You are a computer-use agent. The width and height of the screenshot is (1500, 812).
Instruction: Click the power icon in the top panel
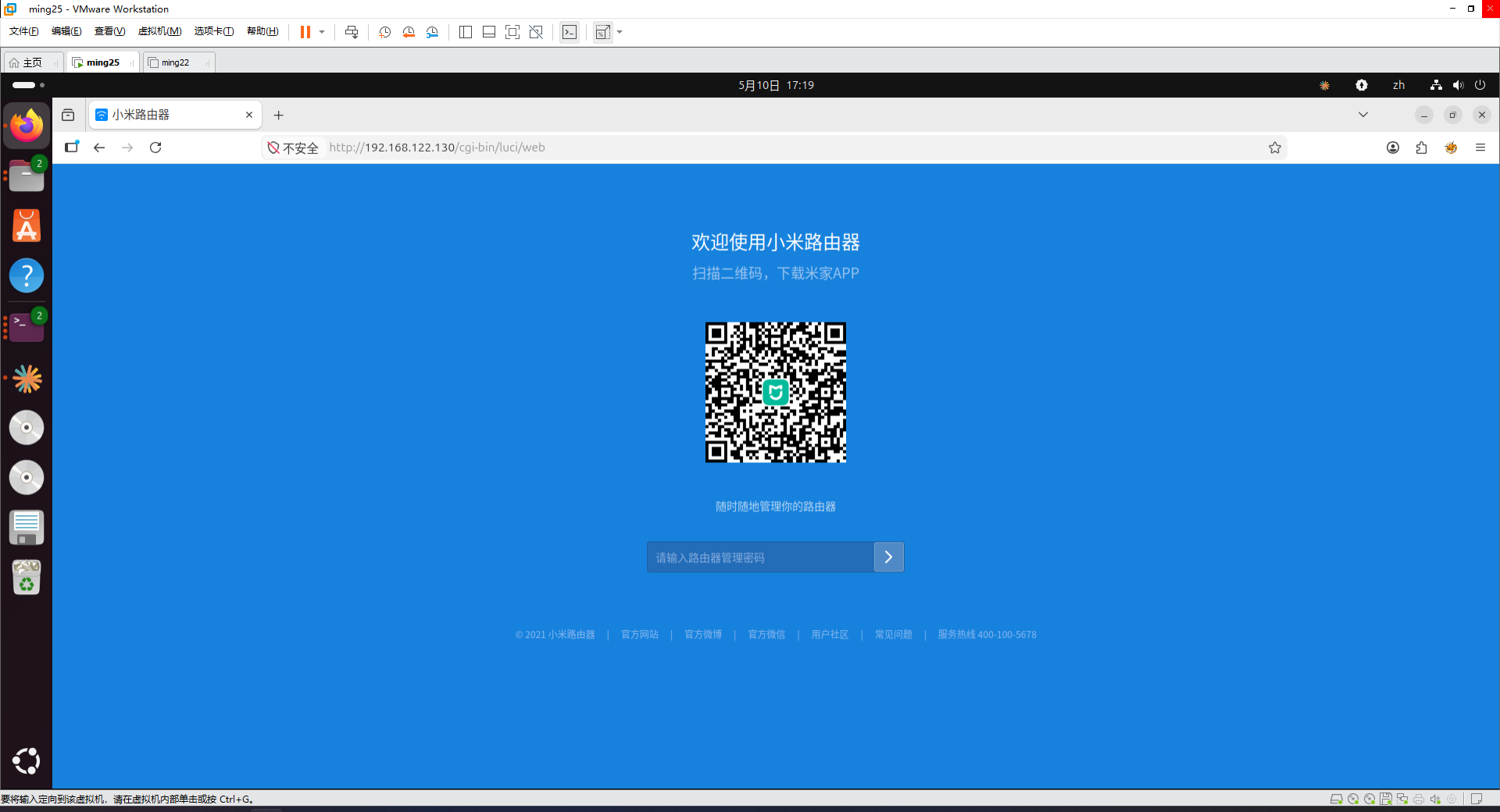click(x=1480, y=85)
